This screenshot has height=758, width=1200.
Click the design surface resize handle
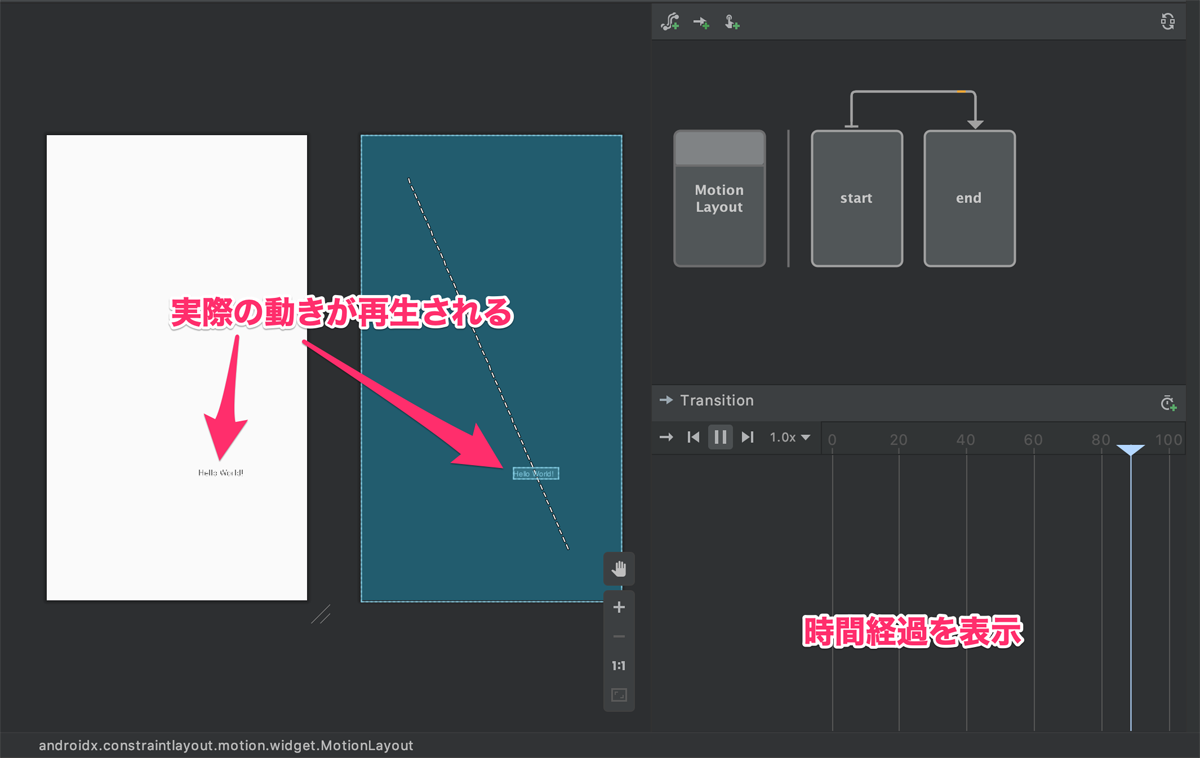(321, 614)
